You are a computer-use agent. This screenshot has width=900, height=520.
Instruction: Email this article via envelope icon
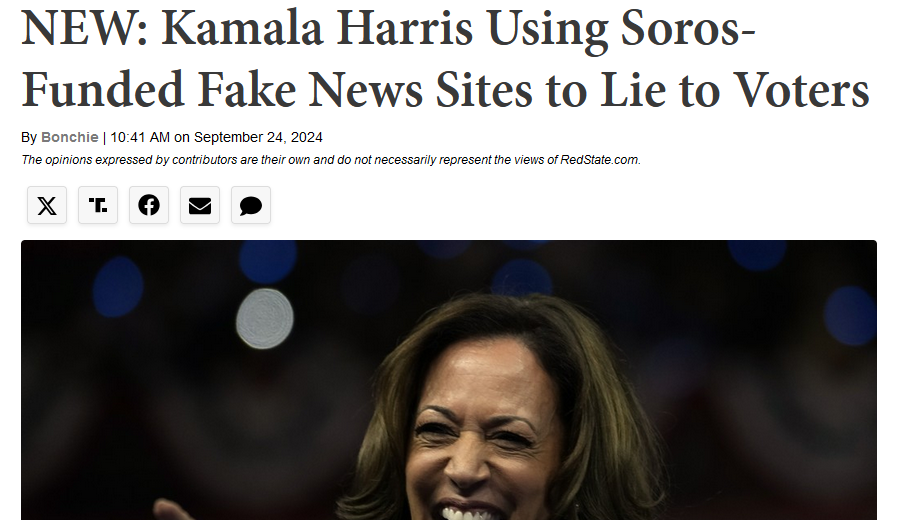pyautogui.click(x=200, y=205)
